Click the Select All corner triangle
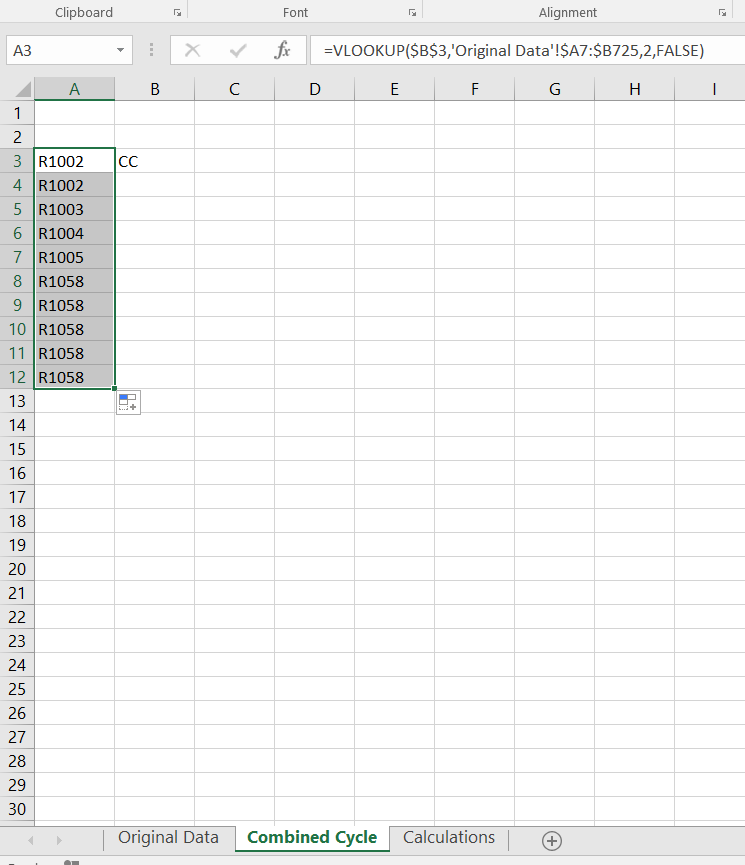The width and height of the screenshot is (745, 865). coord(22,89)
